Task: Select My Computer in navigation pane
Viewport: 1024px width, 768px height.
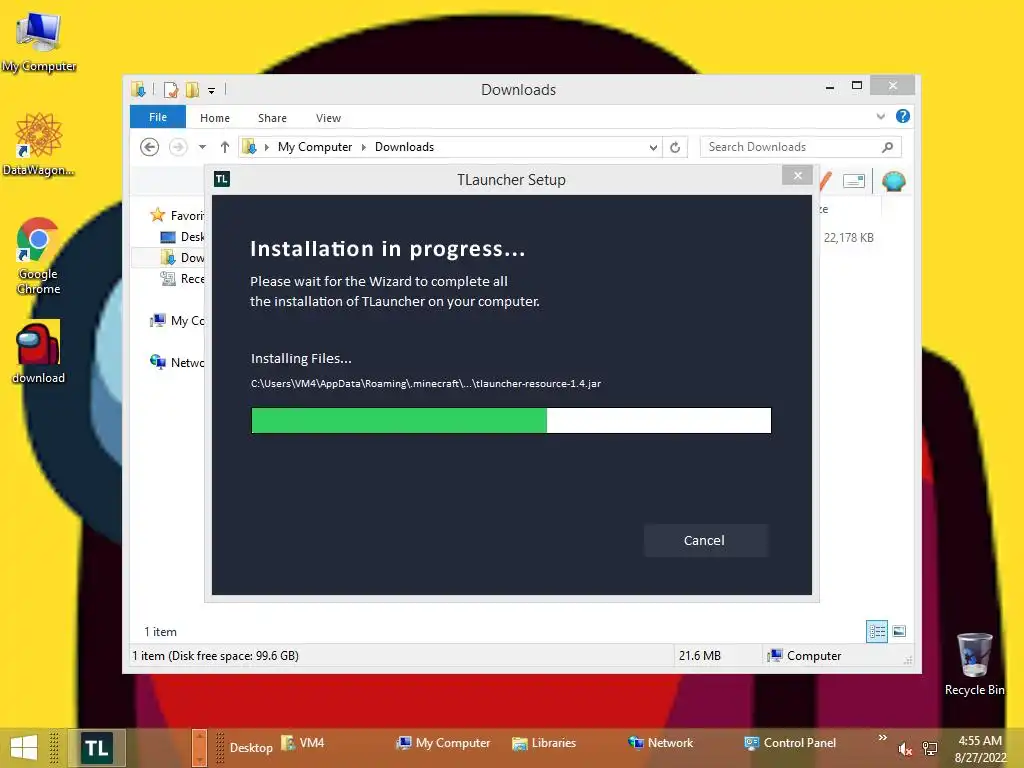Action: point(176,320)
